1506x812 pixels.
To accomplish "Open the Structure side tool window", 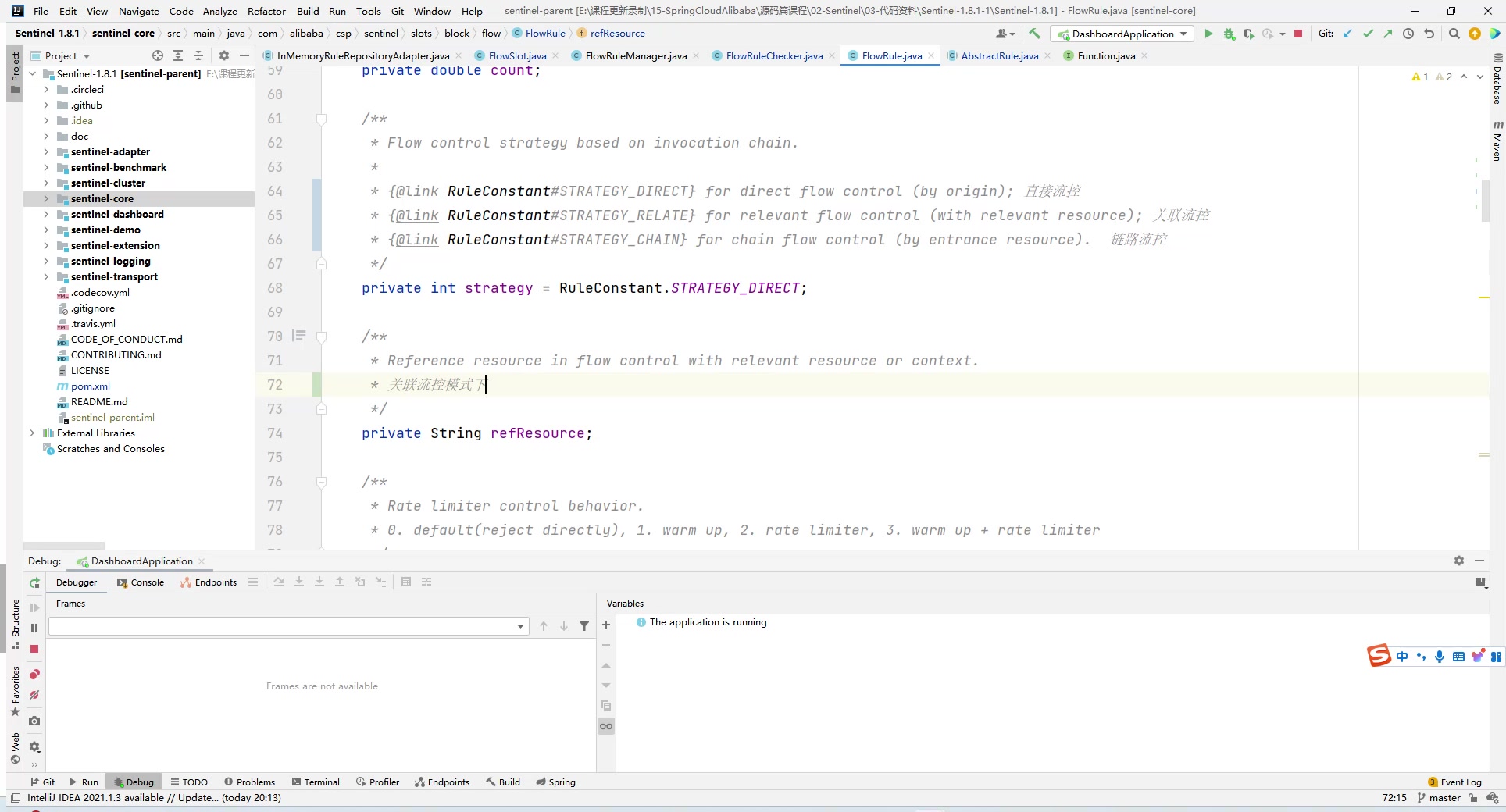I will 15,623.
